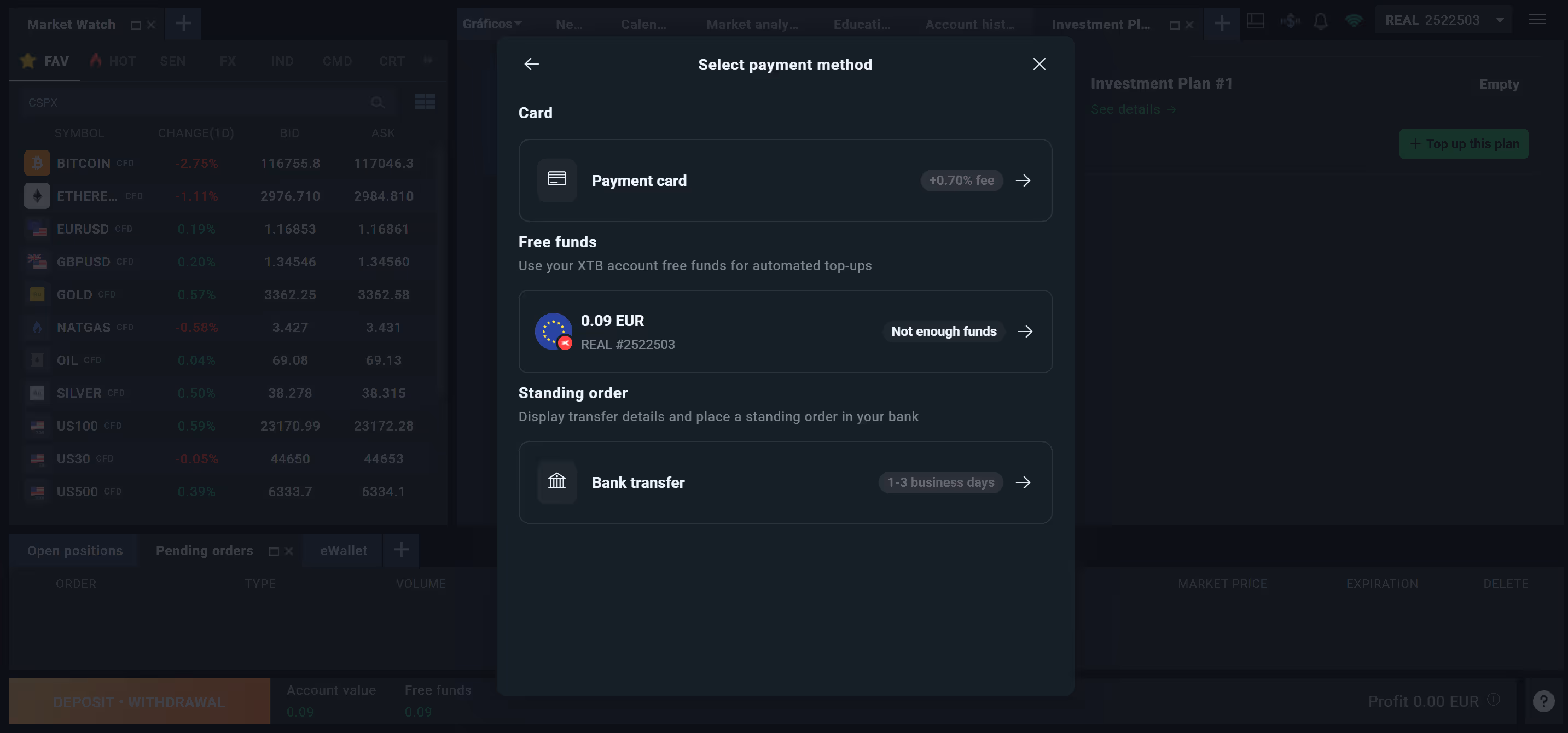Switch to Pending orders tab
Screen dimensions: 1568x733
(204, 550)
